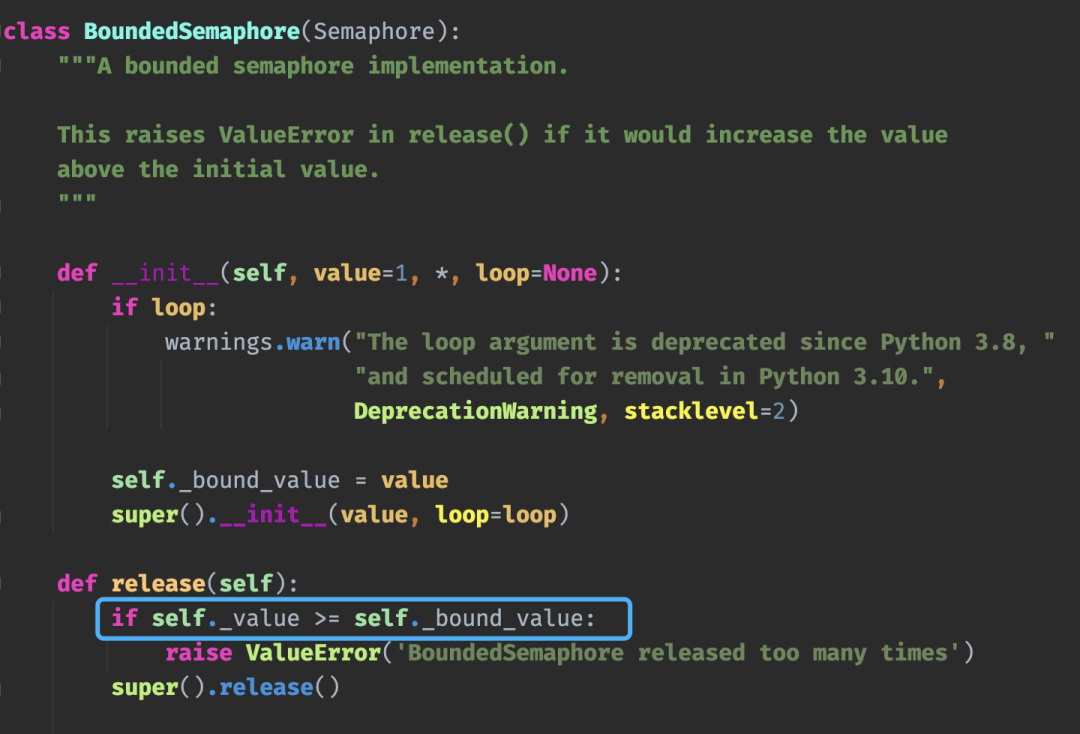Click DeprecationWarning argument

click(x=474, y=411)
